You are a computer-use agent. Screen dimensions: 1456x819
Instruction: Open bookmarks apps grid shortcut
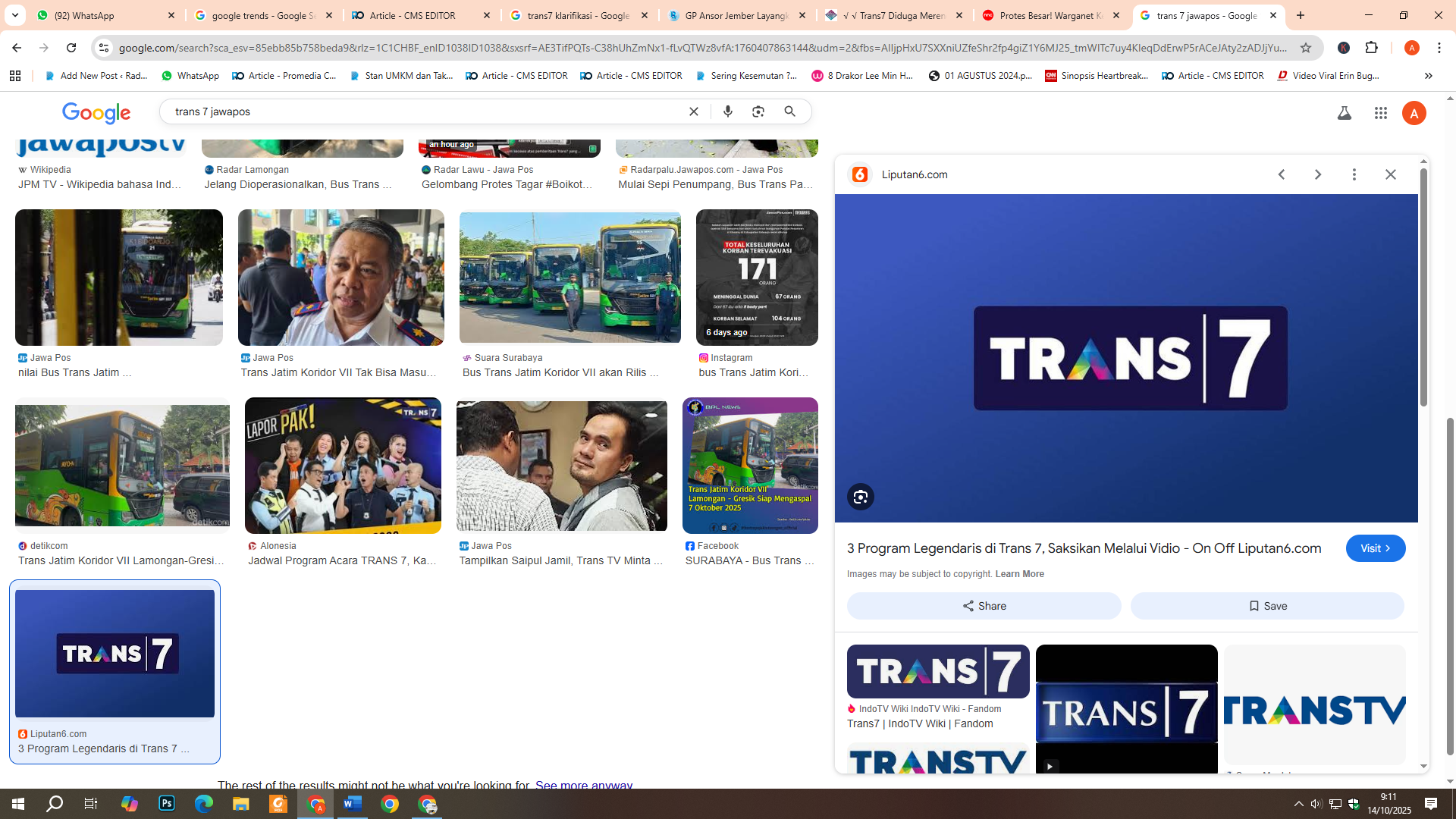tap(15, 76)
